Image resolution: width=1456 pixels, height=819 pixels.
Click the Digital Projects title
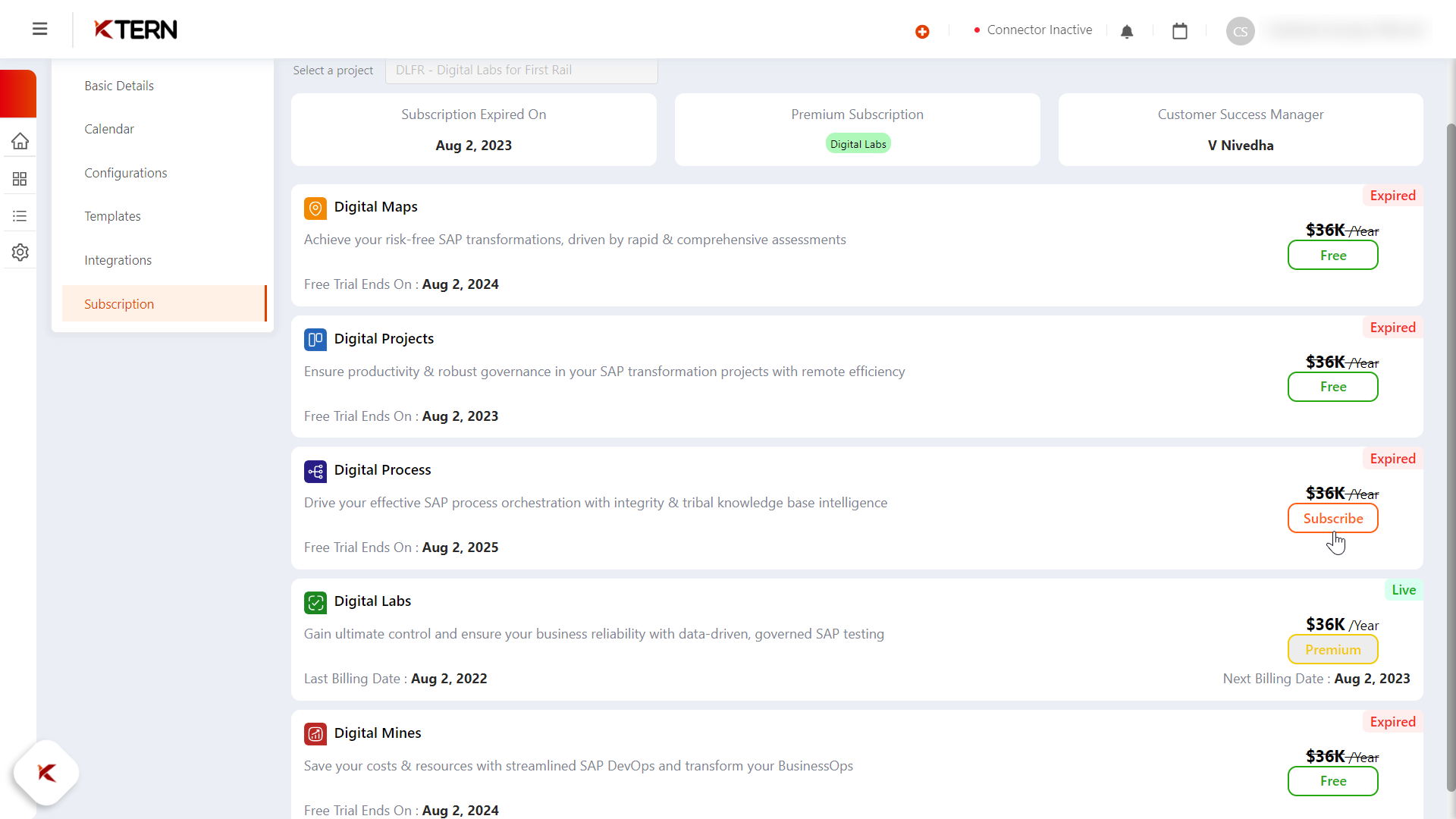point(384,338)
